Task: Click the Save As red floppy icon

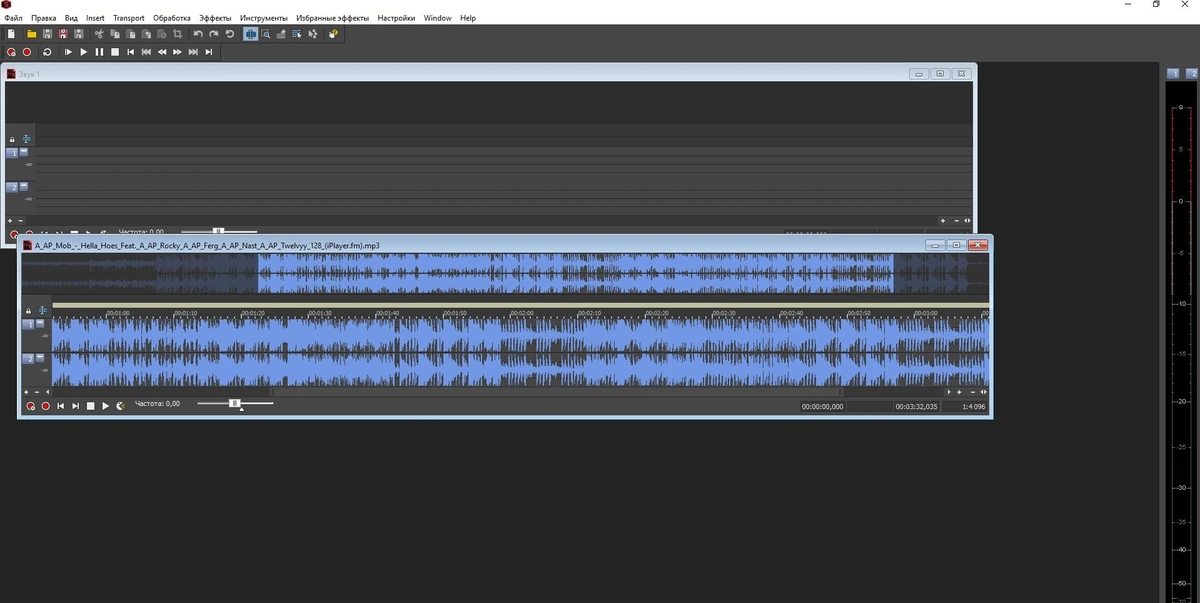Action: (x=63, y=34)
